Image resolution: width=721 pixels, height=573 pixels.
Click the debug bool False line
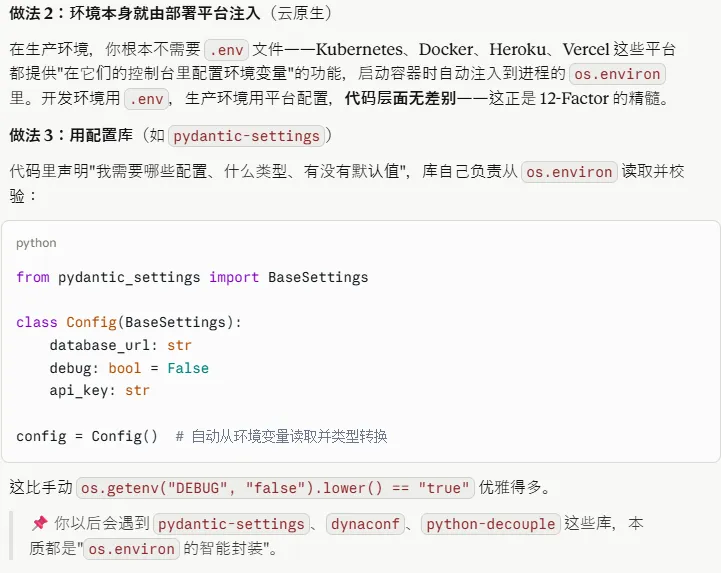[129, 368]
